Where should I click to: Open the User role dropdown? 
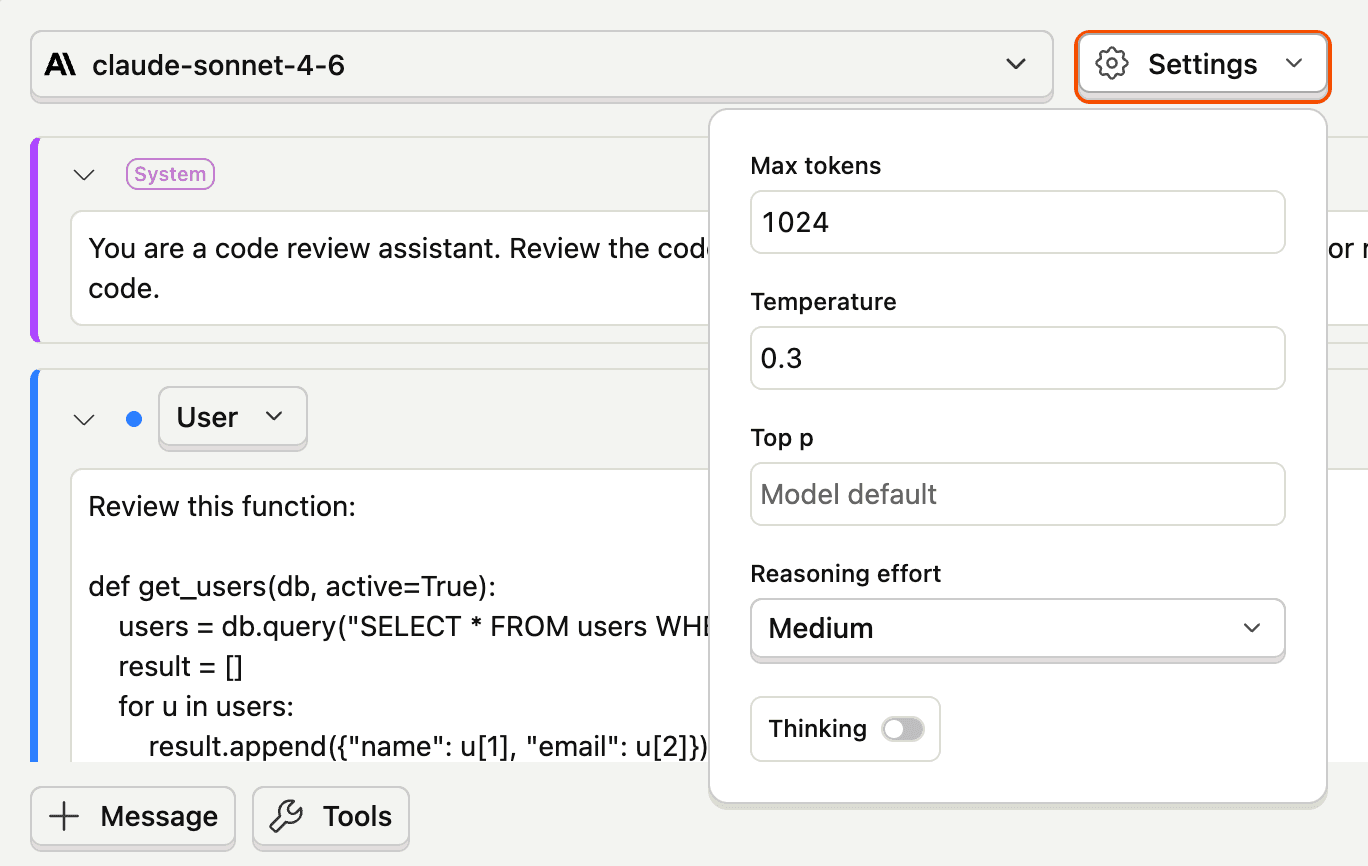pyautogui.click(x=232, y=417)
